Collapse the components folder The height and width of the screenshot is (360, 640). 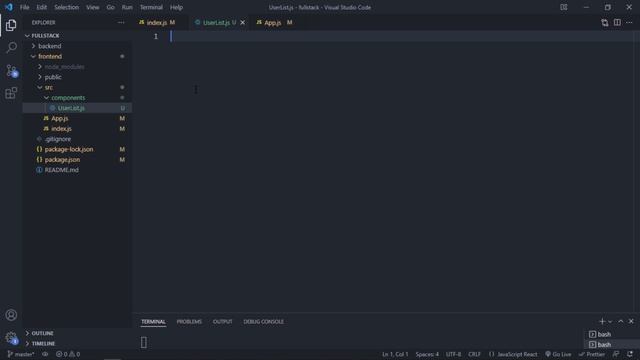pos(77,98)
